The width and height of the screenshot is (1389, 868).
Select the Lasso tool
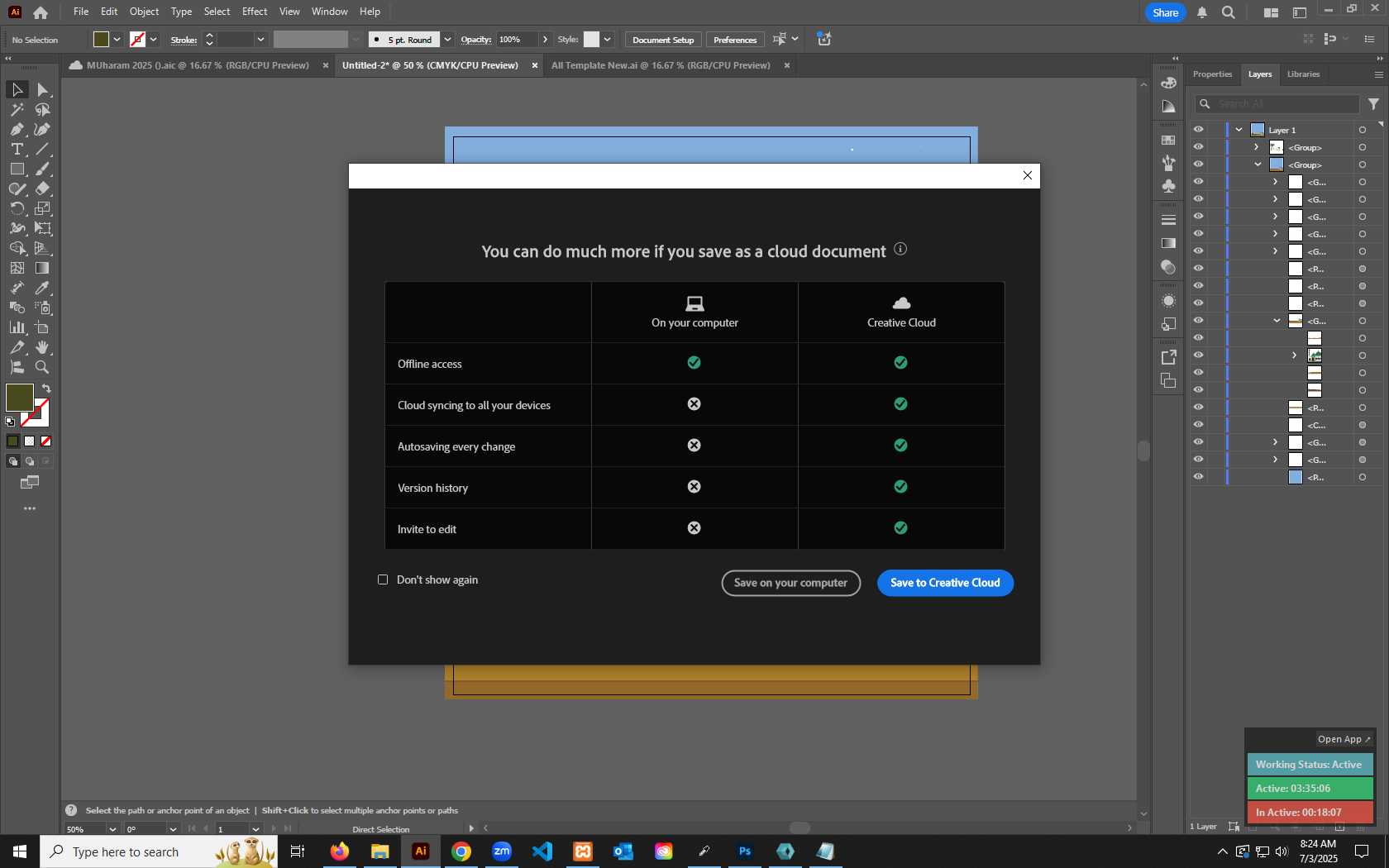click(x=43, y=109)
